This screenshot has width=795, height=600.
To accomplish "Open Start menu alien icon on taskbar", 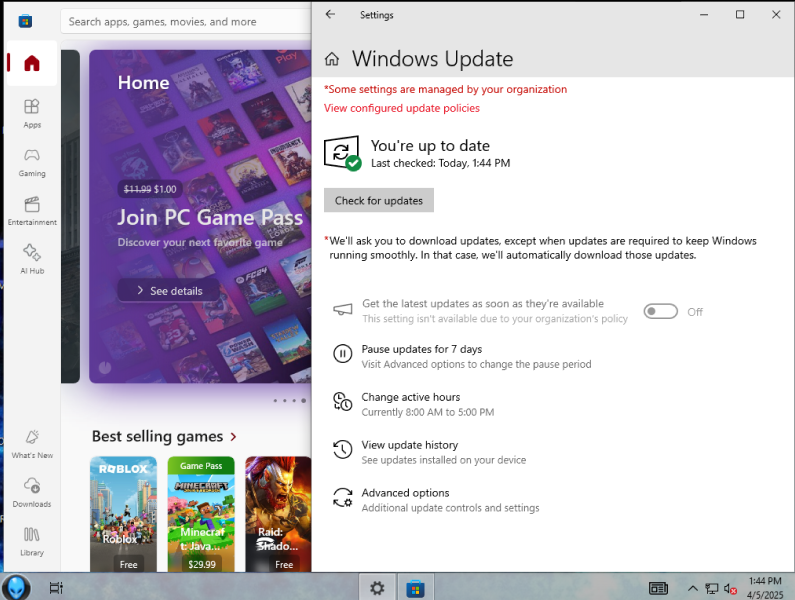I will [x=16, y=587].
